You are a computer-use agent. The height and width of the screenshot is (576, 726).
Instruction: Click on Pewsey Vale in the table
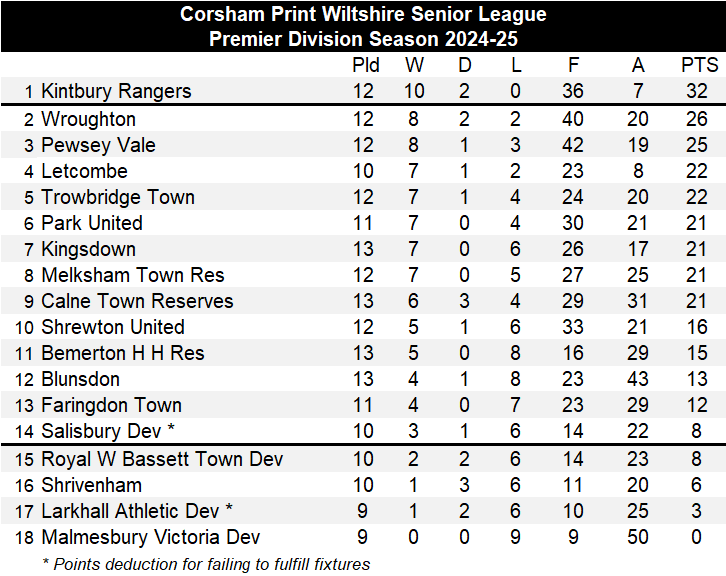point(98,145)
